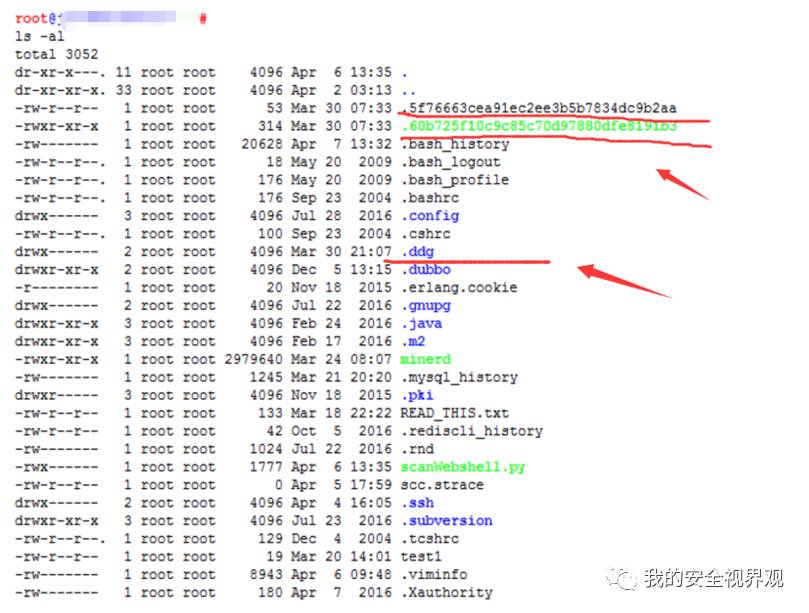
Task: Select the "ls -al" command text
Action: pyautogui.click(x=40, y=37)
